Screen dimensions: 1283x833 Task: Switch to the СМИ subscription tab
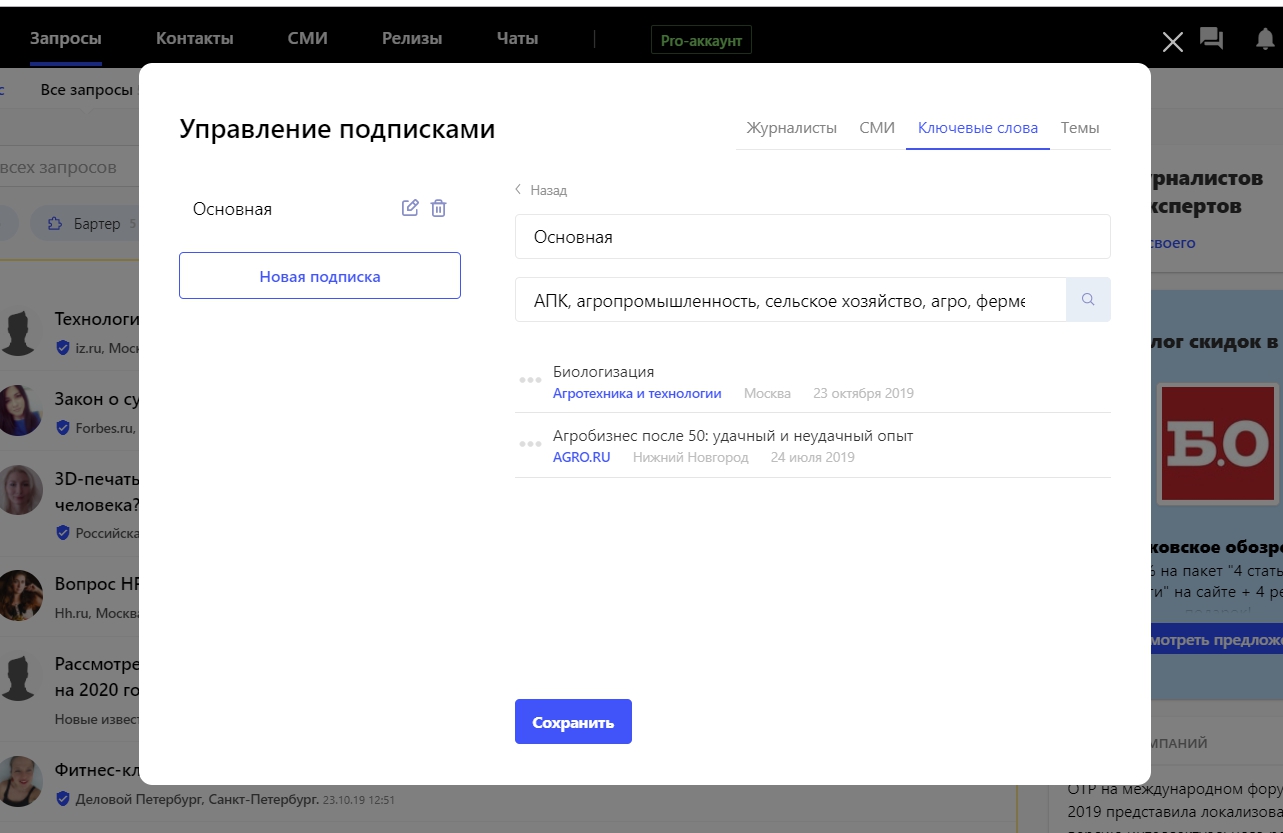(877, 128)
